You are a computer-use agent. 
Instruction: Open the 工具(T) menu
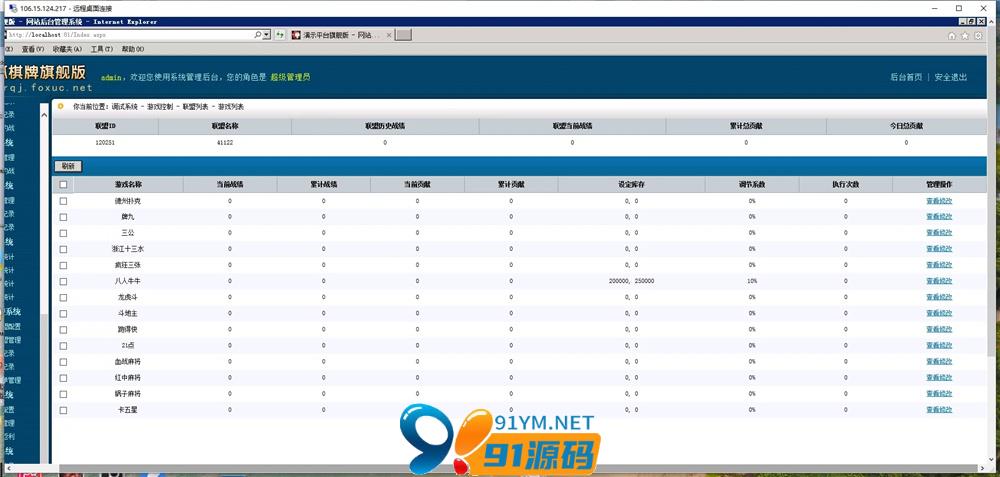coord(101,49)
